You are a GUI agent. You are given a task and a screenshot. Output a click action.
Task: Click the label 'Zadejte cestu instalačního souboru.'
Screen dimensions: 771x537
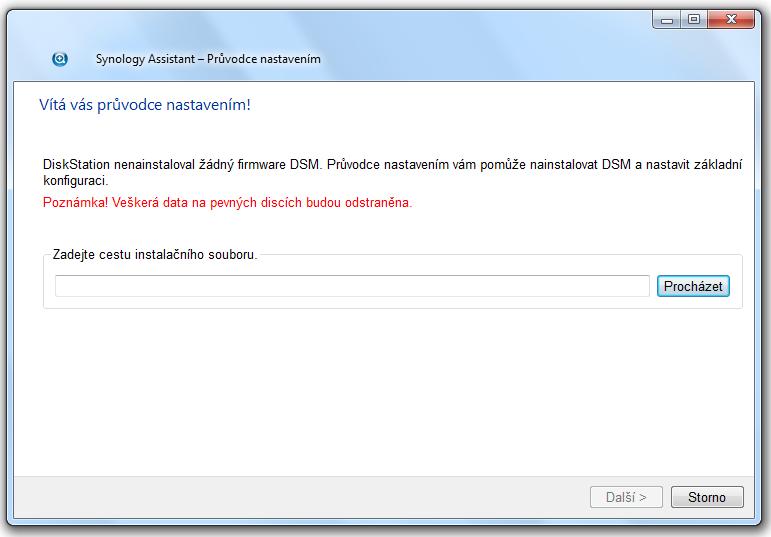tap(155, 255)
